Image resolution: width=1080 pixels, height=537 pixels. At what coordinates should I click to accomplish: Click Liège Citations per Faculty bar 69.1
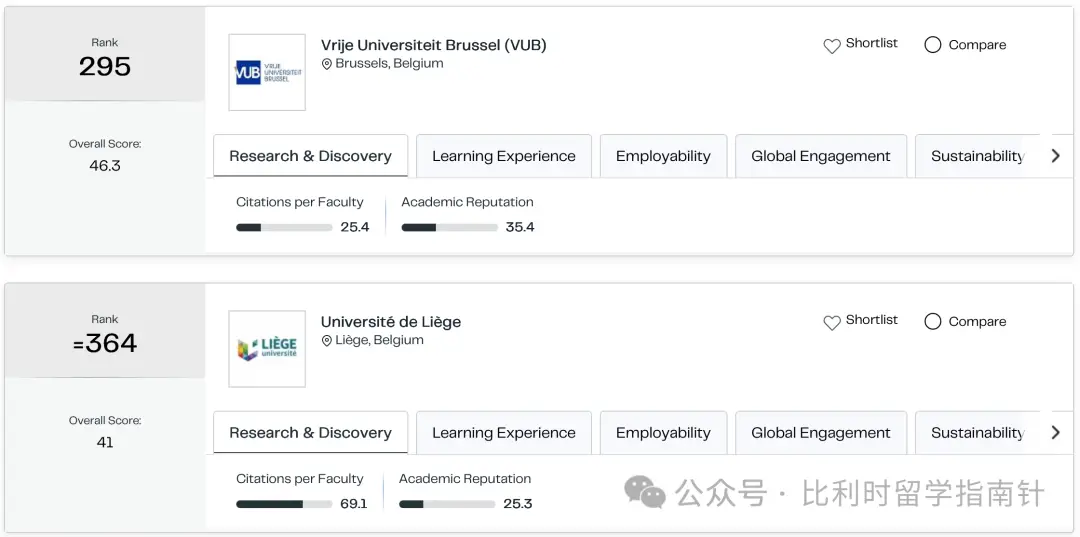pos(284,505)
